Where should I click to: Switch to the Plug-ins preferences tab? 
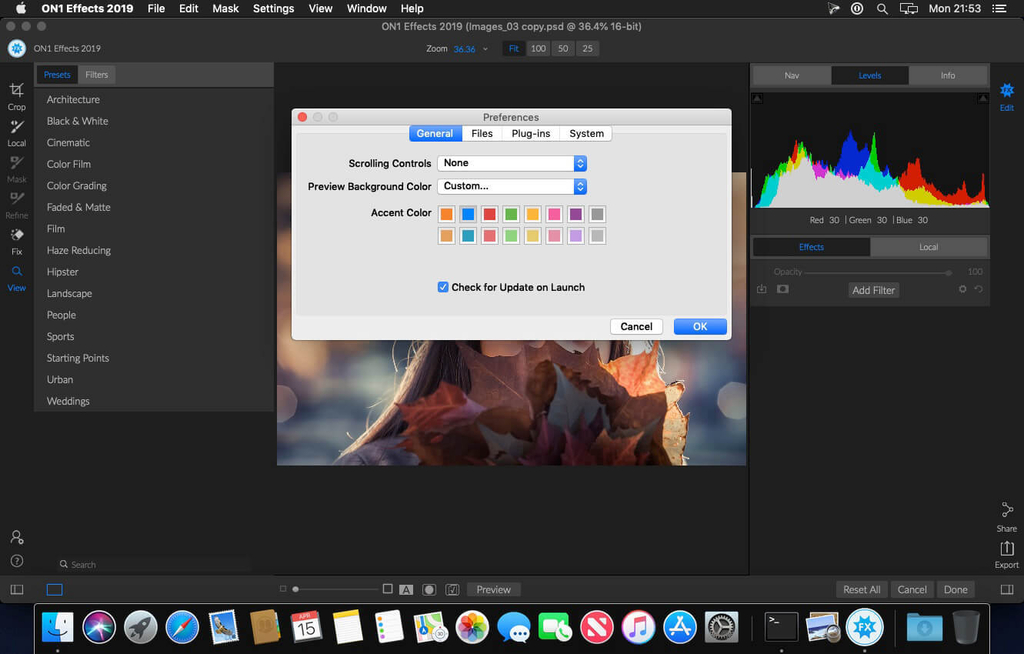(530, 133)
